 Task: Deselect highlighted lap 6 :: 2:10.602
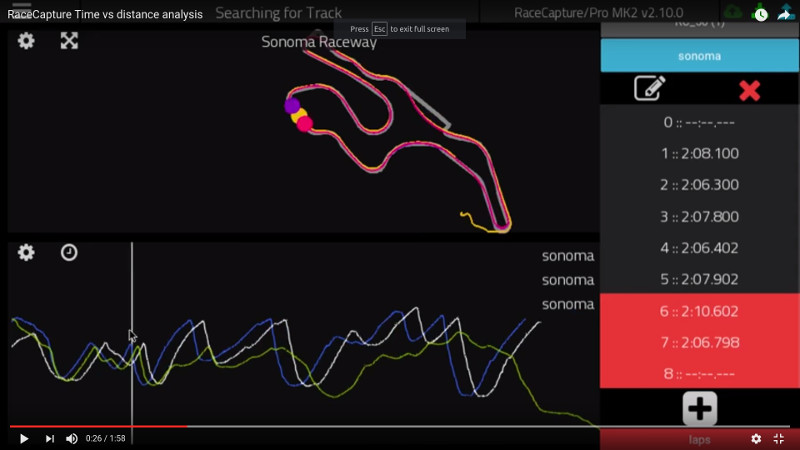point(699,311)
